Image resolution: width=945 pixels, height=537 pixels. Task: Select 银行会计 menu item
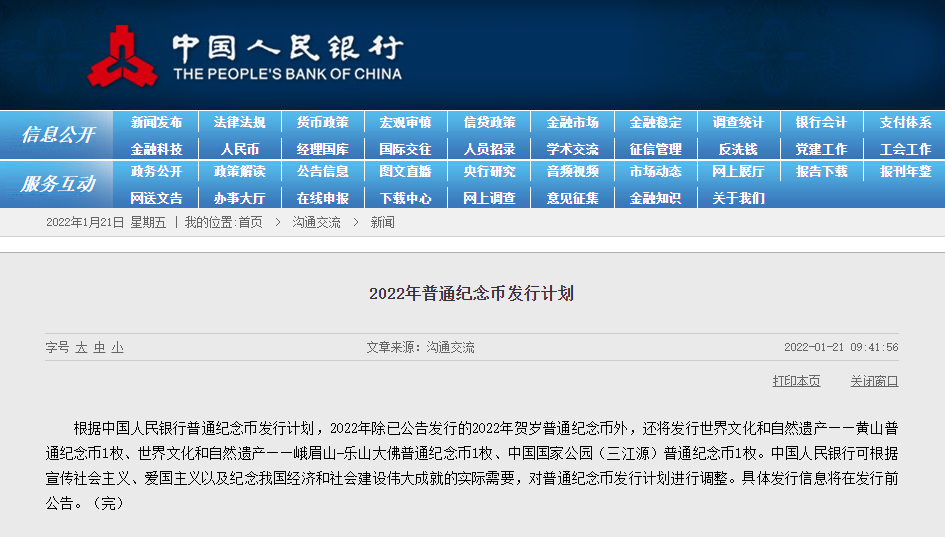tap(821, 122)
